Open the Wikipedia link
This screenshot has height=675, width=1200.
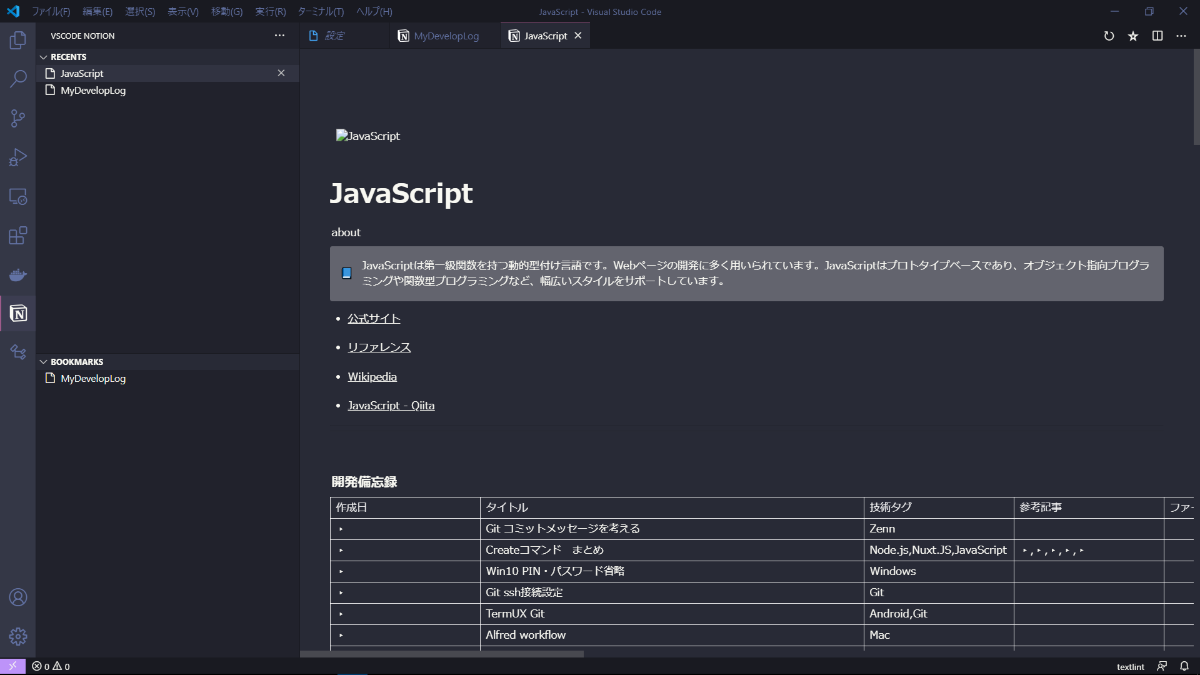tap(372, 376)
